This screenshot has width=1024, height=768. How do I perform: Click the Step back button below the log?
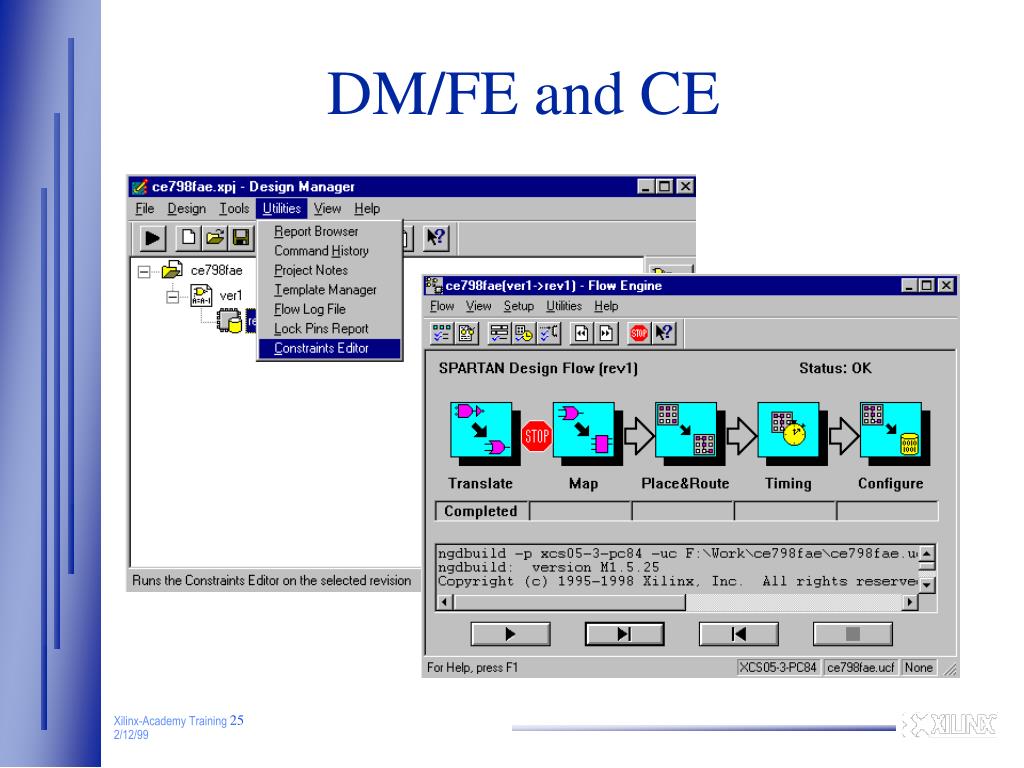(739, 633)
